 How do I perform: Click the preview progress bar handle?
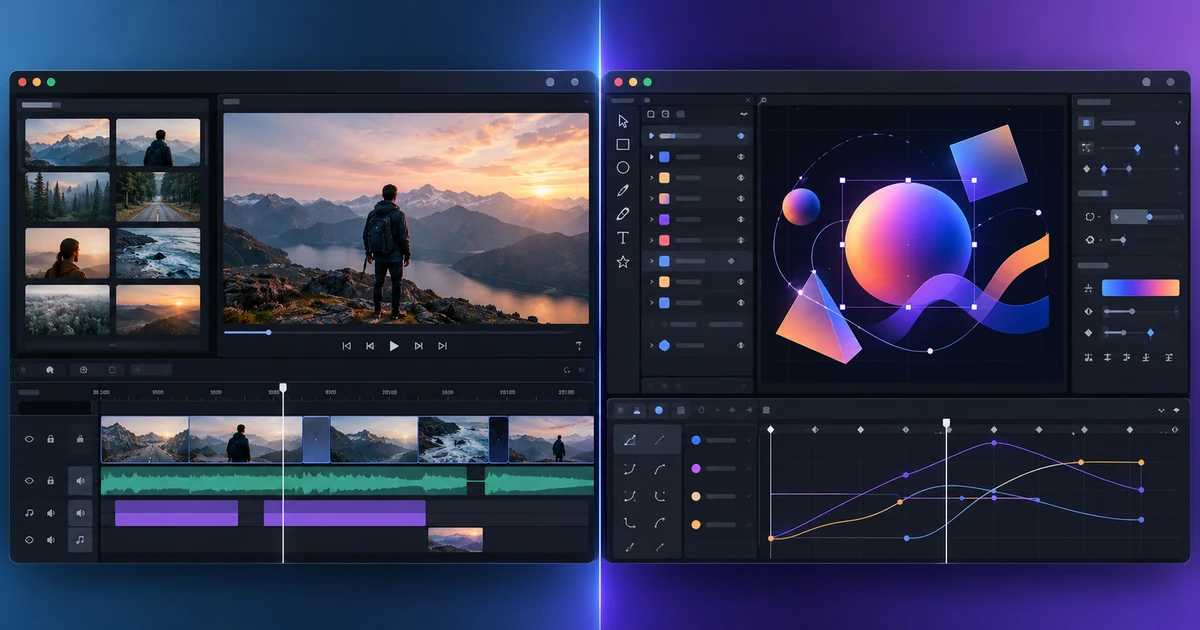click(x=268, y=331)
